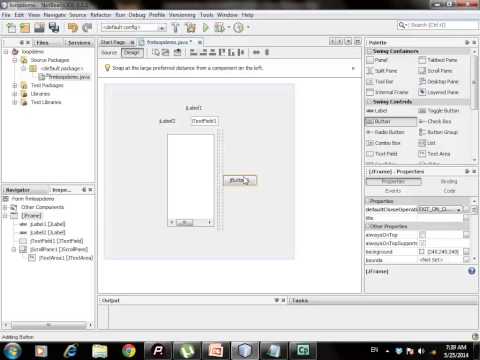Viewport: 480px width, 360px height.
Task: Collapse Source Packages tree node
Action: (15, 60)
